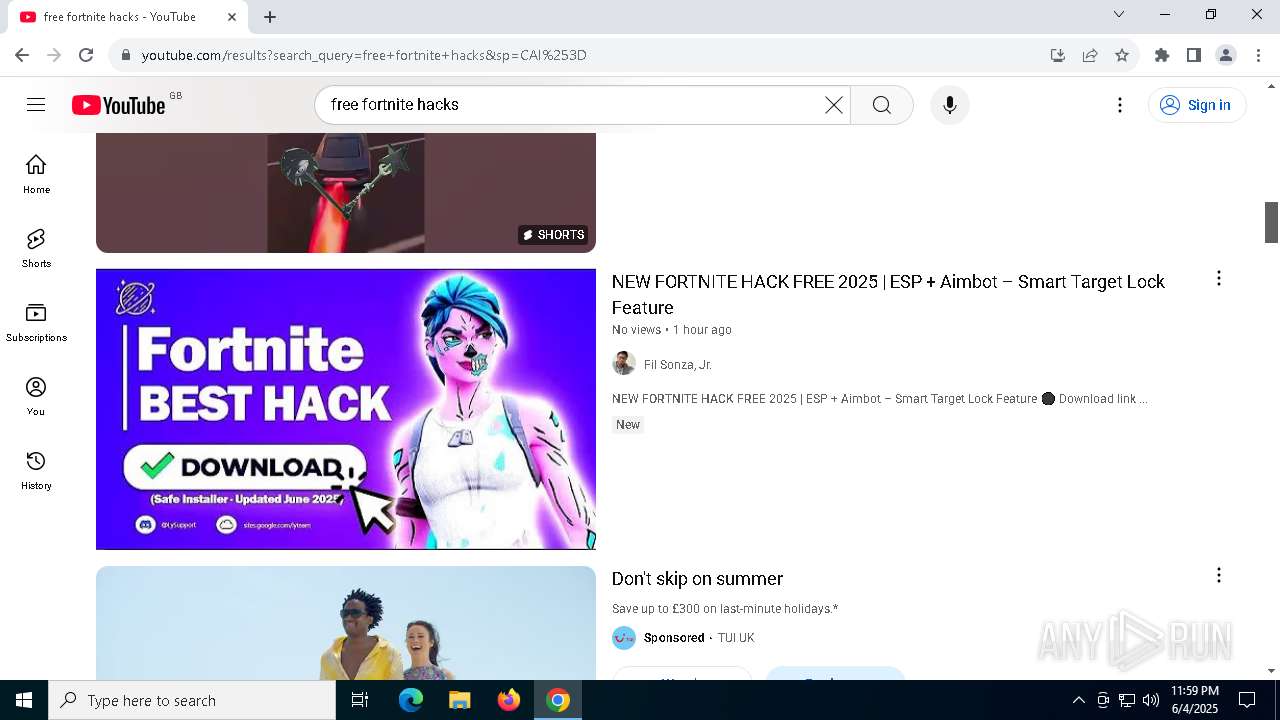Click the Windows taskbar search box

192,700
